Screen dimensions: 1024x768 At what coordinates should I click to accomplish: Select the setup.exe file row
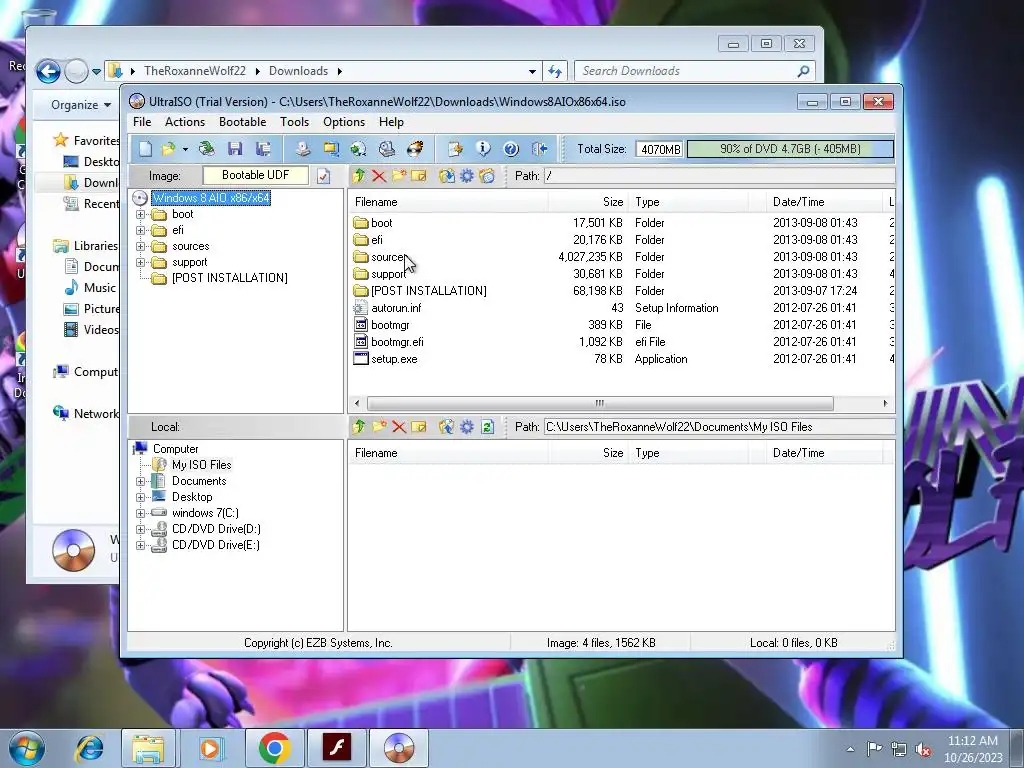pos(622,359)
